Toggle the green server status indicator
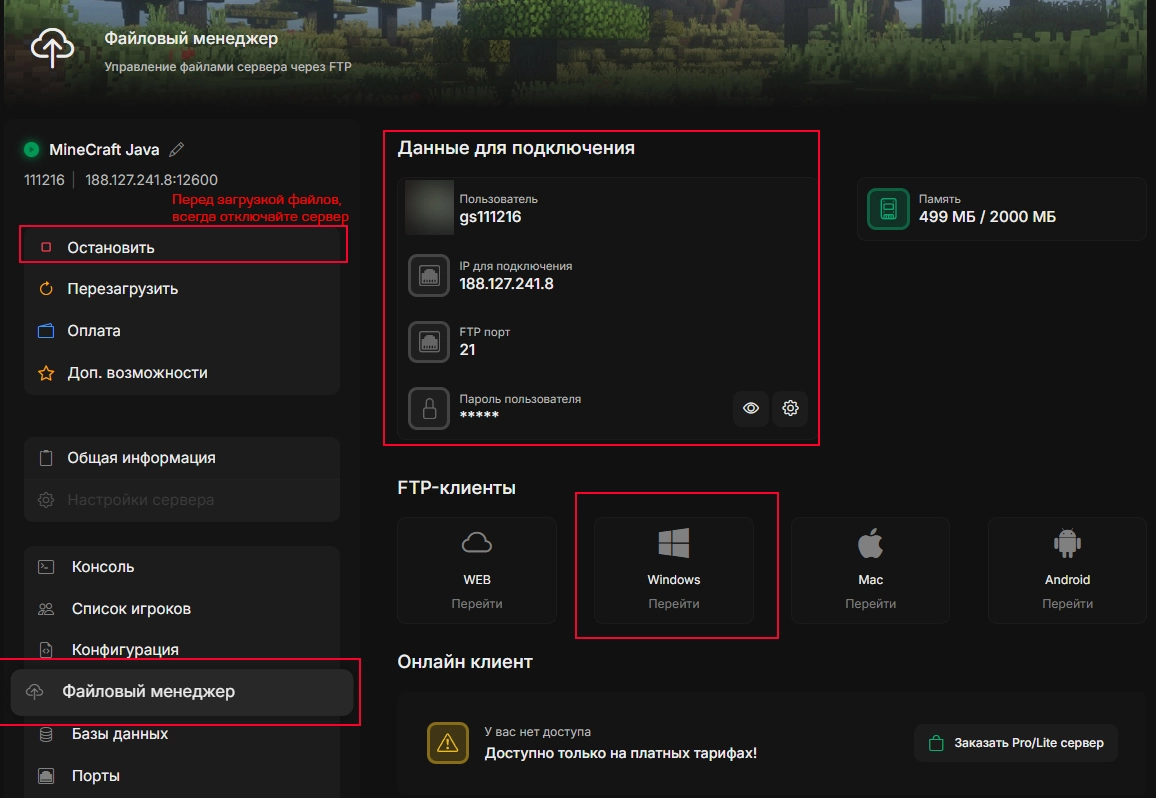The image size is (1156, 798). [30, 149]
